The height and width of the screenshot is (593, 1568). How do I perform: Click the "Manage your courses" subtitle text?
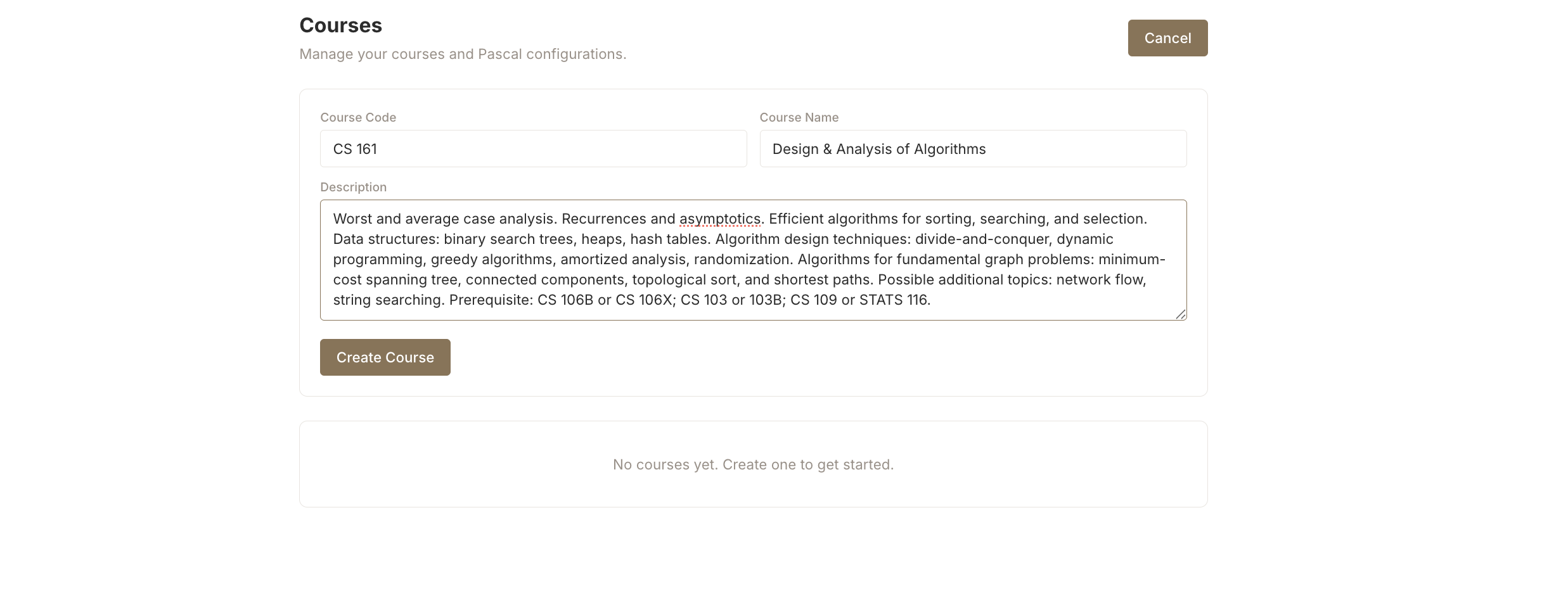(462, 54)
